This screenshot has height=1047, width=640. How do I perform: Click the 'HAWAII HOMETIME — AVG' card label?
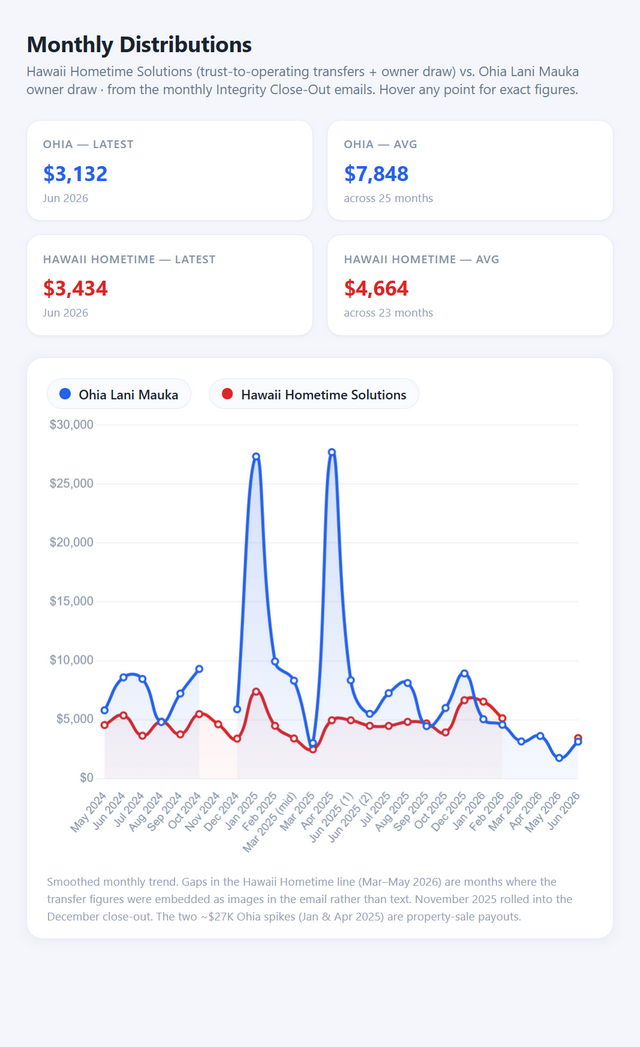pos(422,259)
